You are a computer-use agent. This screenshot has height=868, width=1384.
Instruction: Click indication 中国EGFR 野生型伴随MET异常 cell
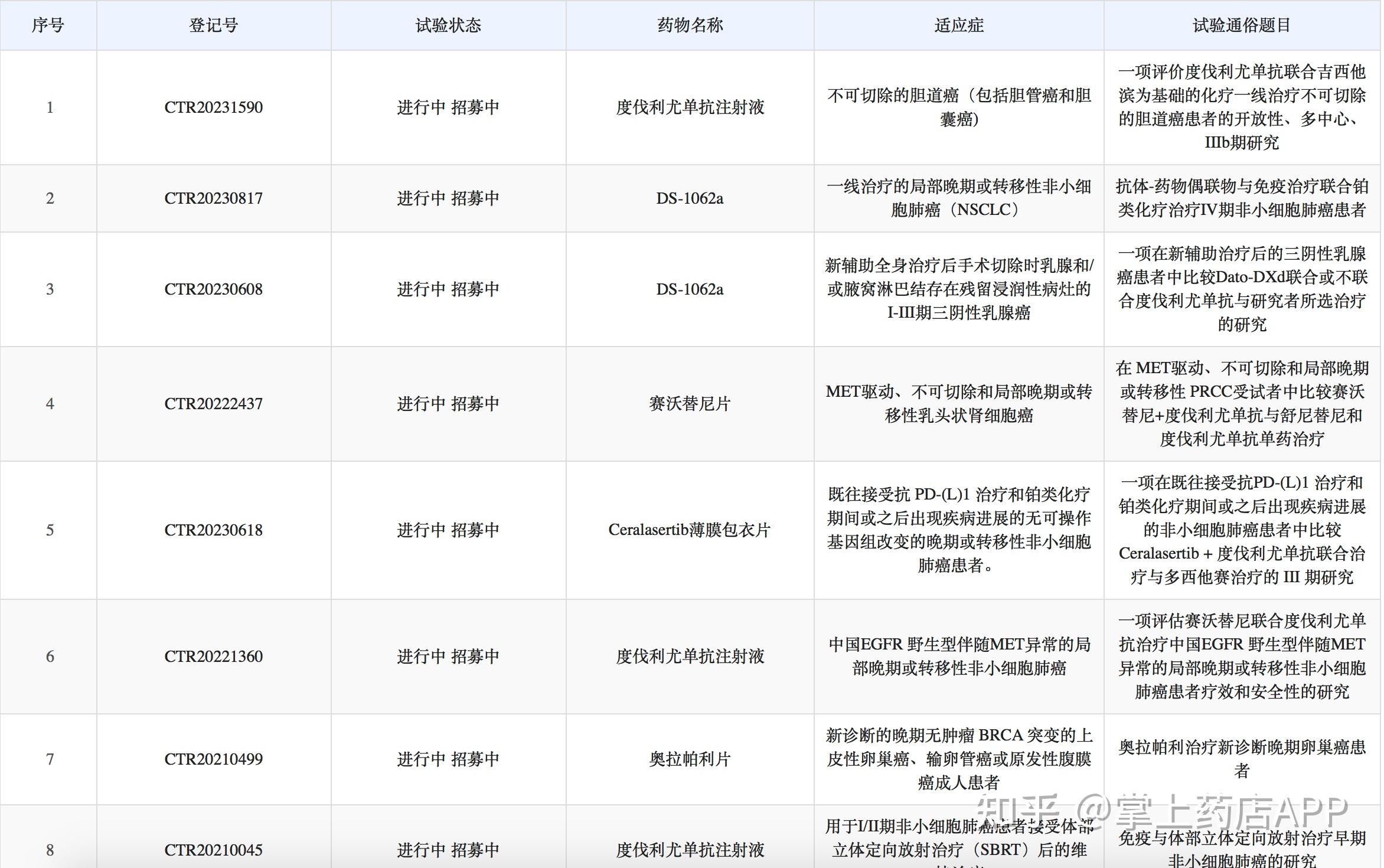tap(959, 657)
